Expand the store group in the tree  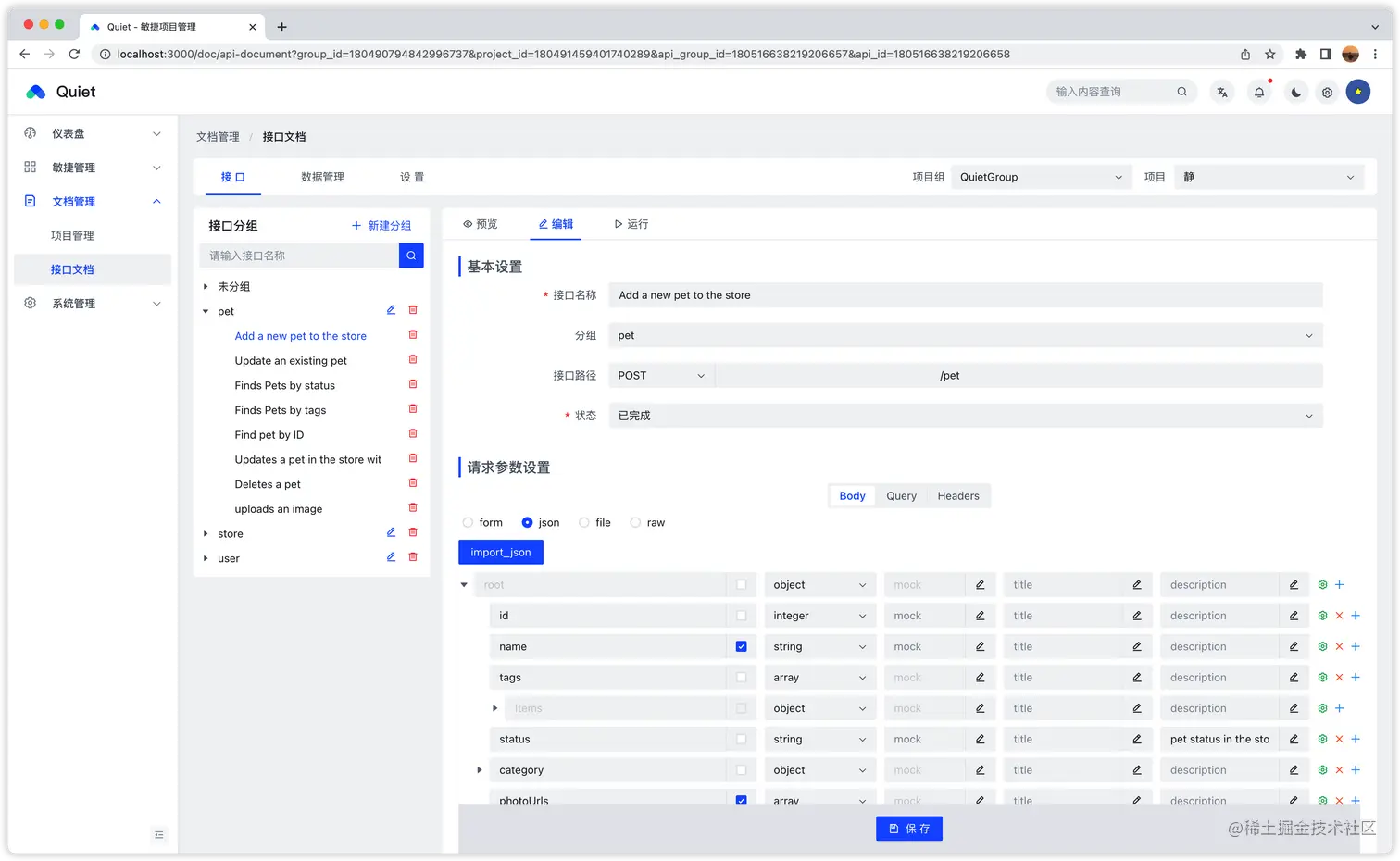206,533
